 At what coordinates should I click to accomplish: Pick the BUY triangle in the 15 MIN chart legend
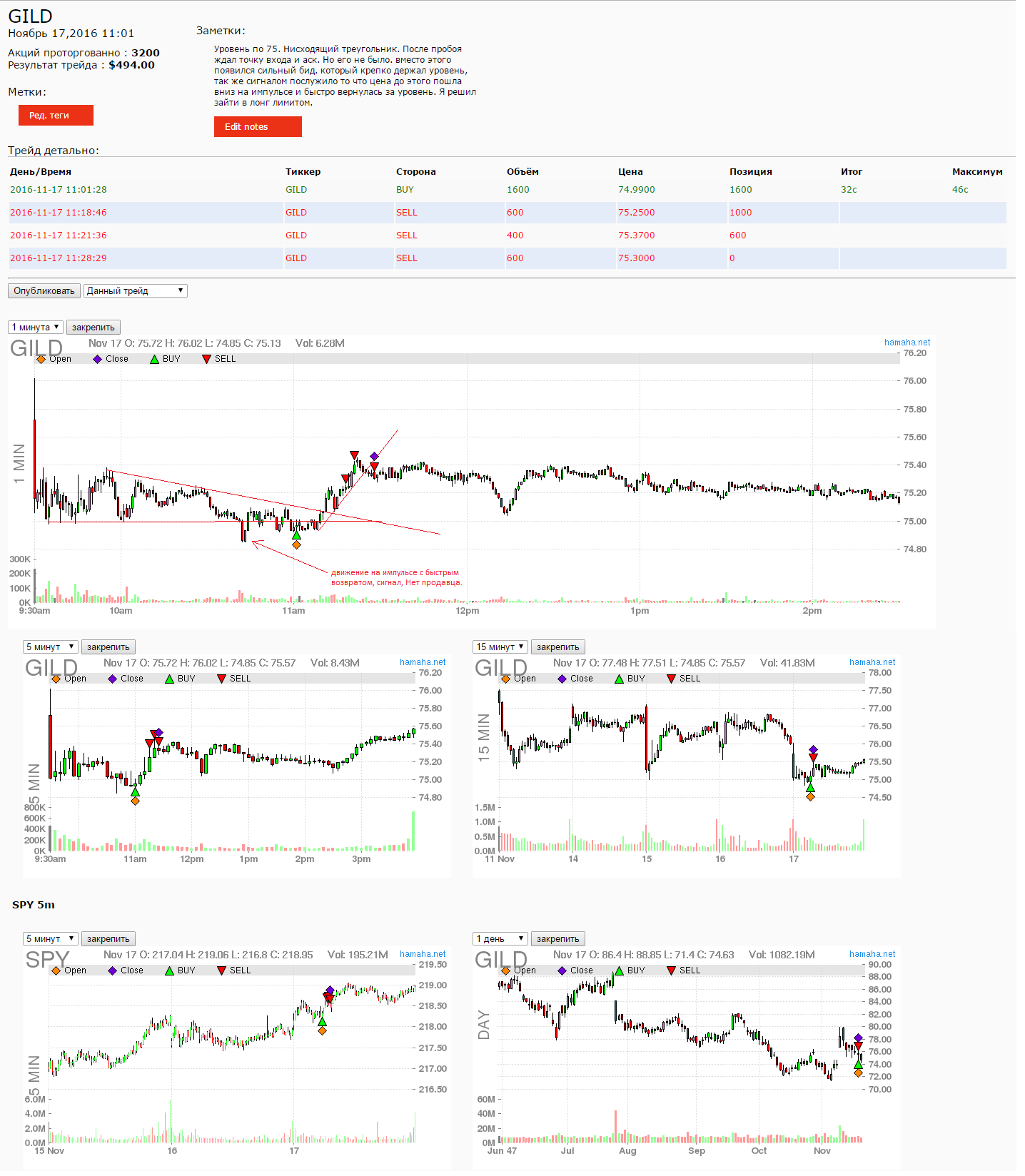click(619, 679)
